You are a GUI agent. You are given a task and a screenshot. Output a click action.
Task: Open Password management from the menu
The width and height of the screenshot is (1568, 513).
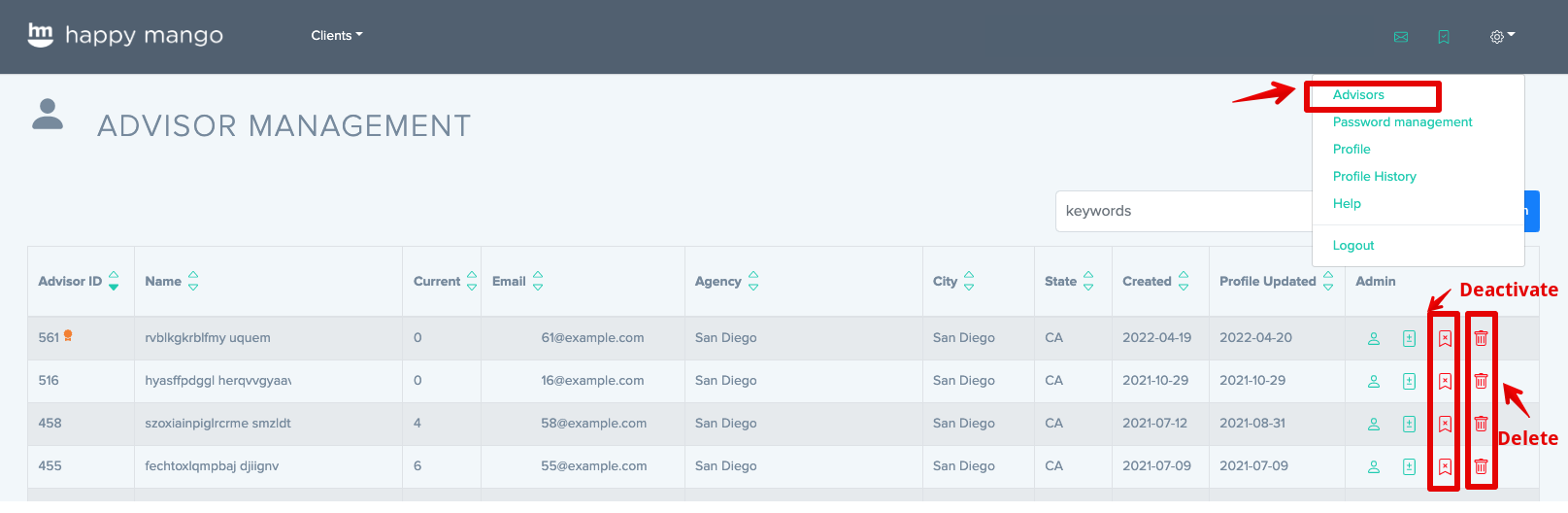click(1402, 122)
